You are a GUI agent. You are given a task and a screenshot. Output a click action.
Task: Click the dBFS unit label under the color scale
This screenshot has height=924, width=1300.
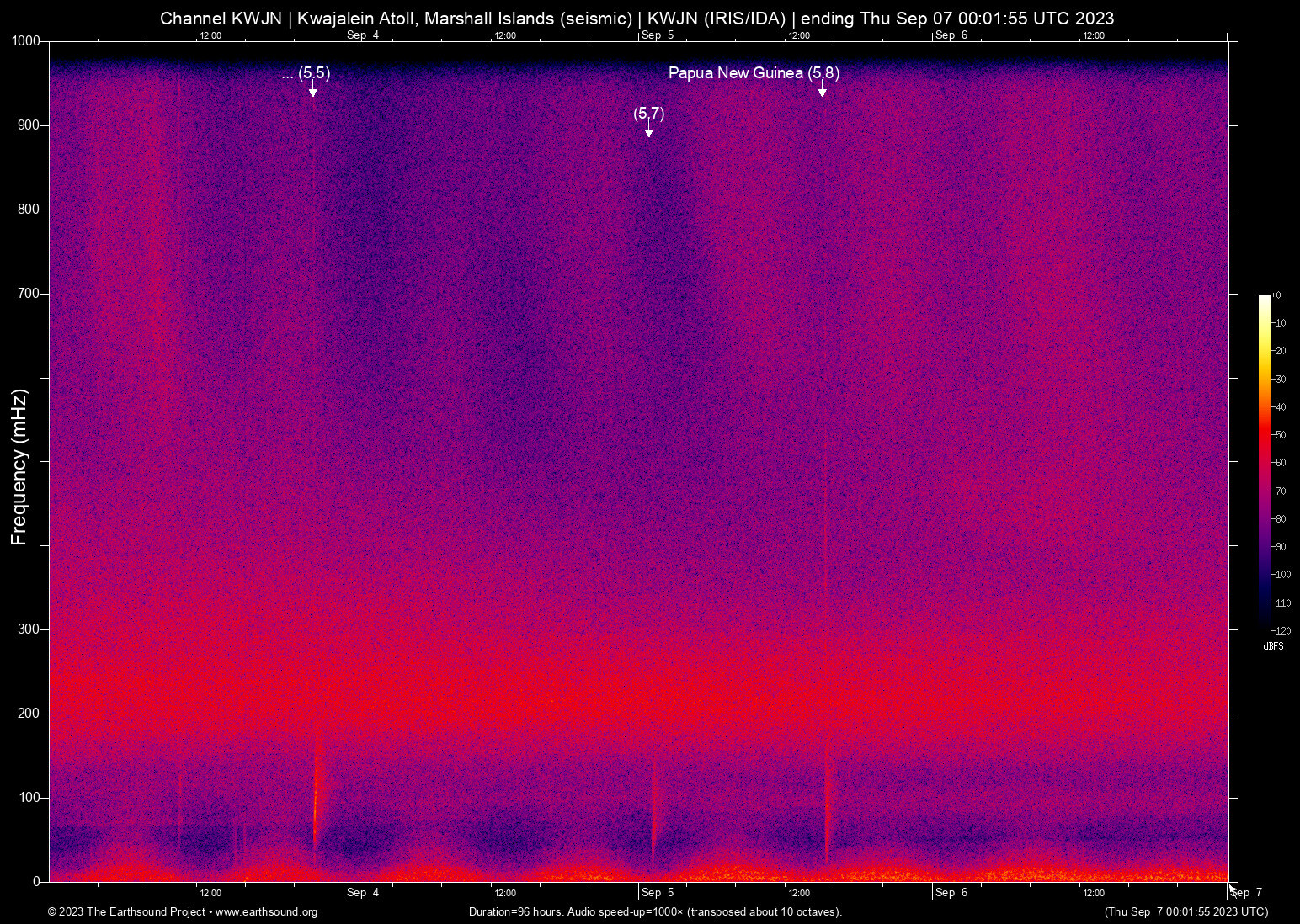tap(1273, 646)
